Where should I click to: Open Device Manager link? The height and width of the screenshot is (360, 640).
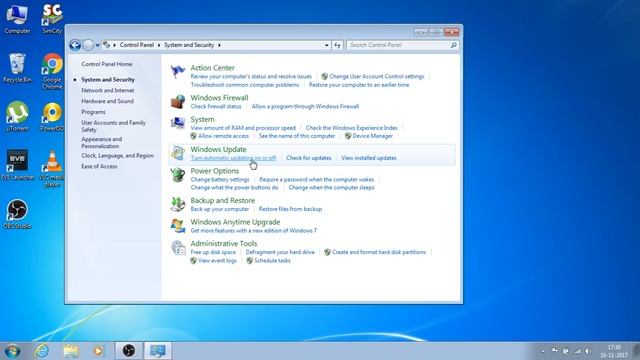372,136
